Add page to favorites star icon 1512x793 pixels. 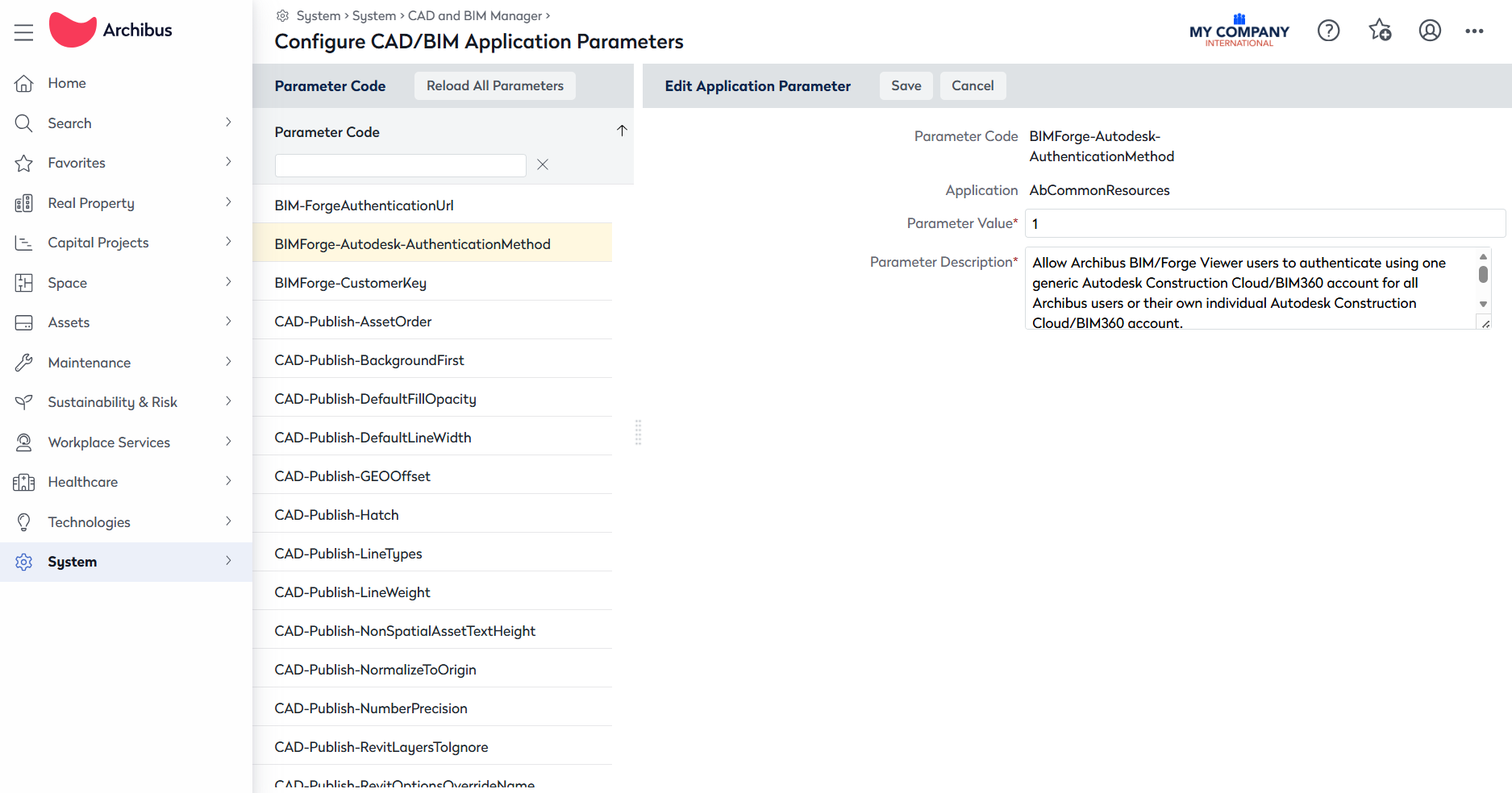click(x=1380, y=31)
